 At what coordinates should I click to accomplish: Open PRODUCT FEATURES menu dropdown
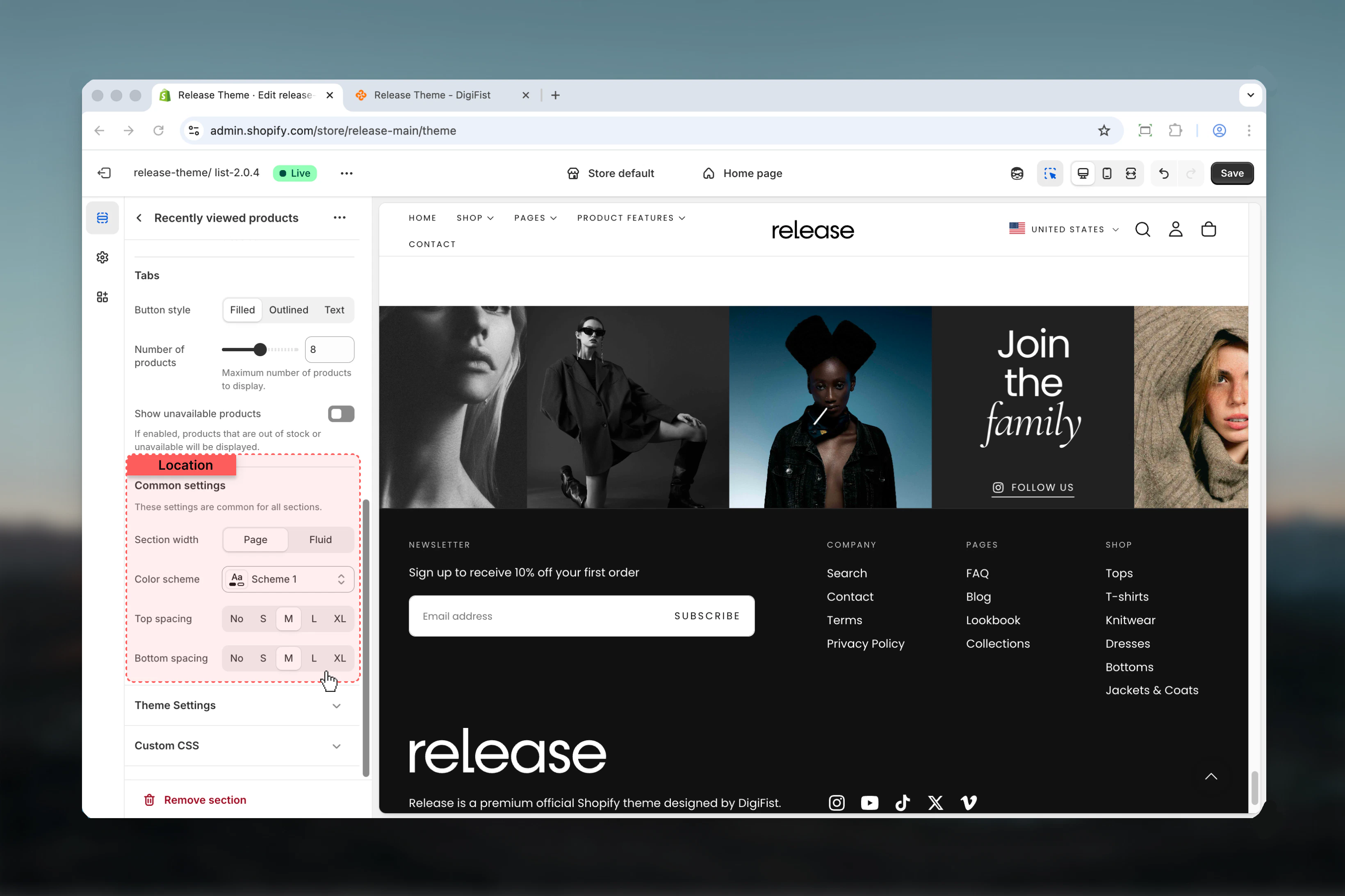[x=631, y=218]
